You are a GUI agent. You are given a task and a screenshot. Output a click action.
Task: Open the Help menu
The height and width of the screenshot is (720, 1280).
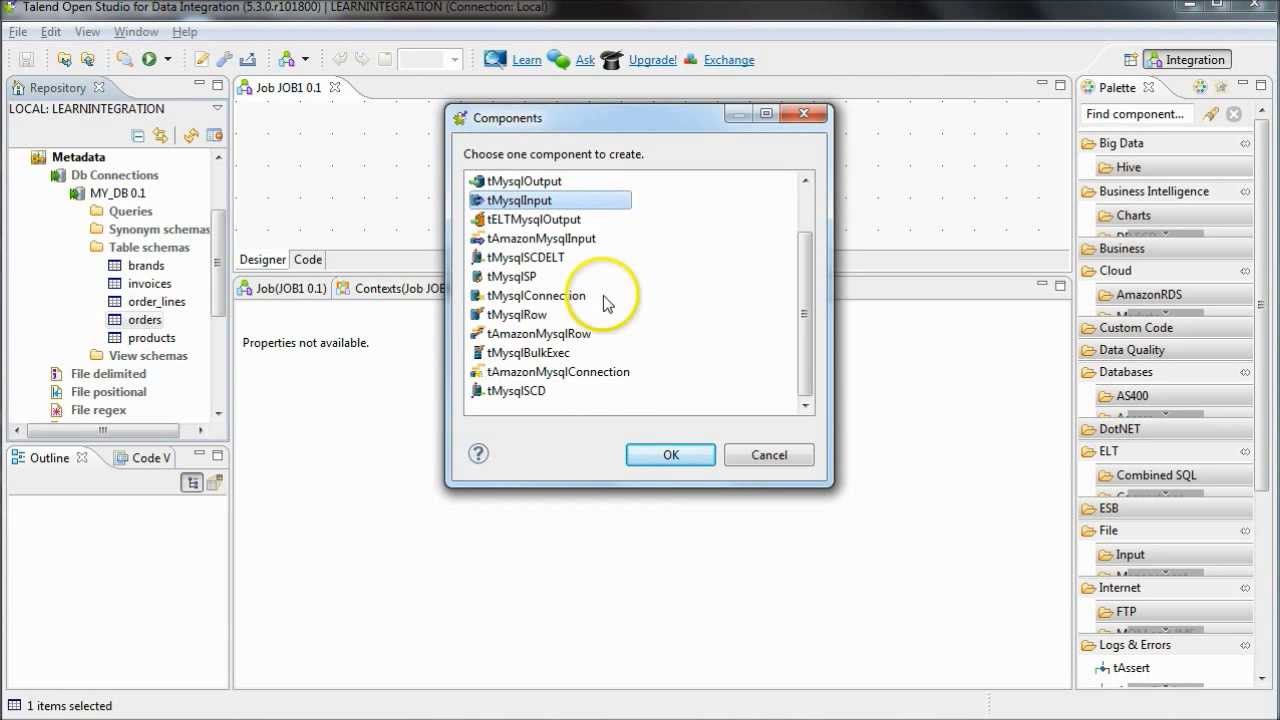click(185, 32)
